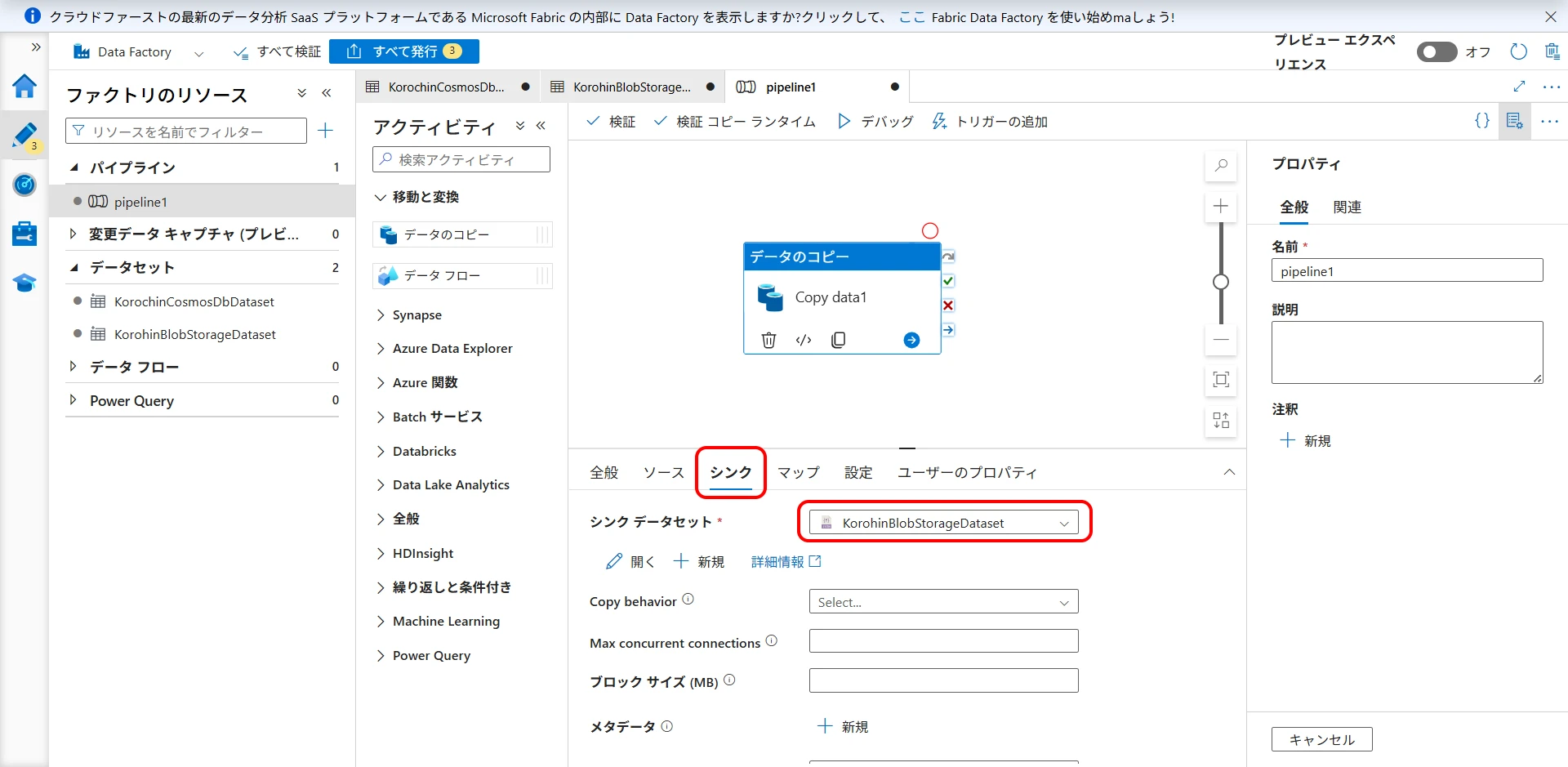Viewport: 1568px width, 767px height.
Task: Click the キャンセル button
Action: pos(1321,739)
